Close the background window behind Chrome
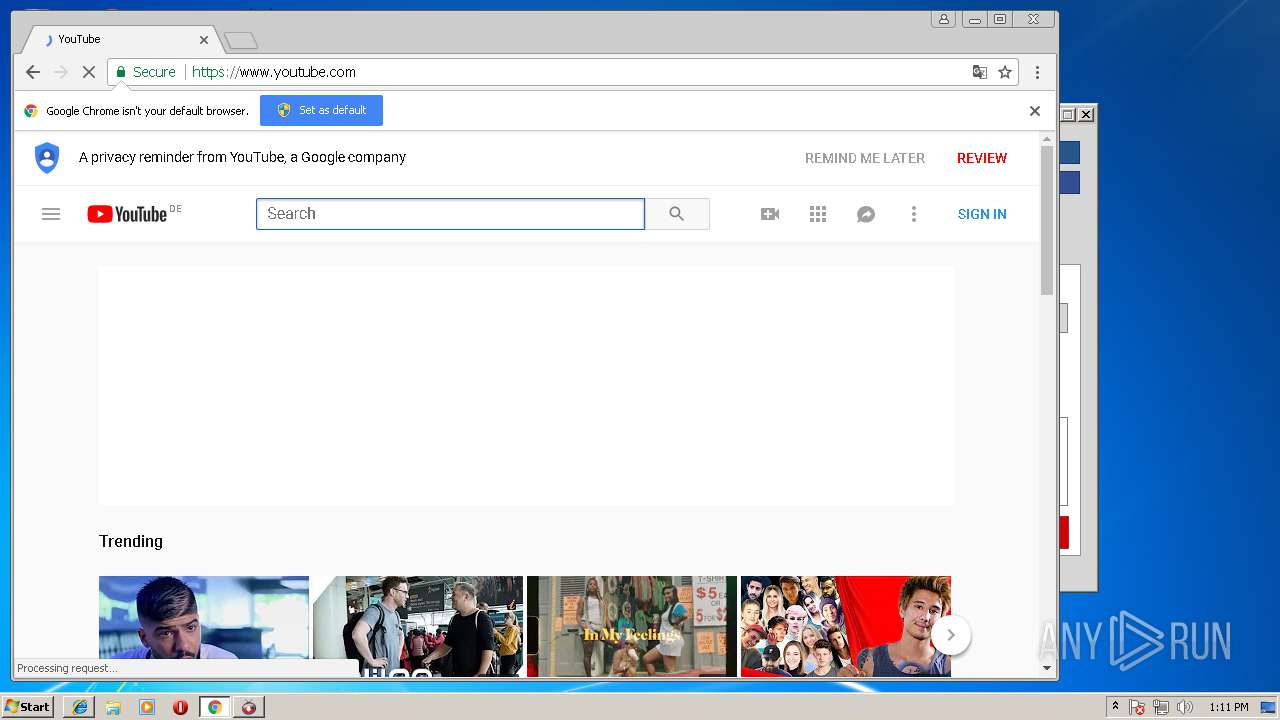The height and width of the screenshot is (720, 1280). [x=1086, y=115]
